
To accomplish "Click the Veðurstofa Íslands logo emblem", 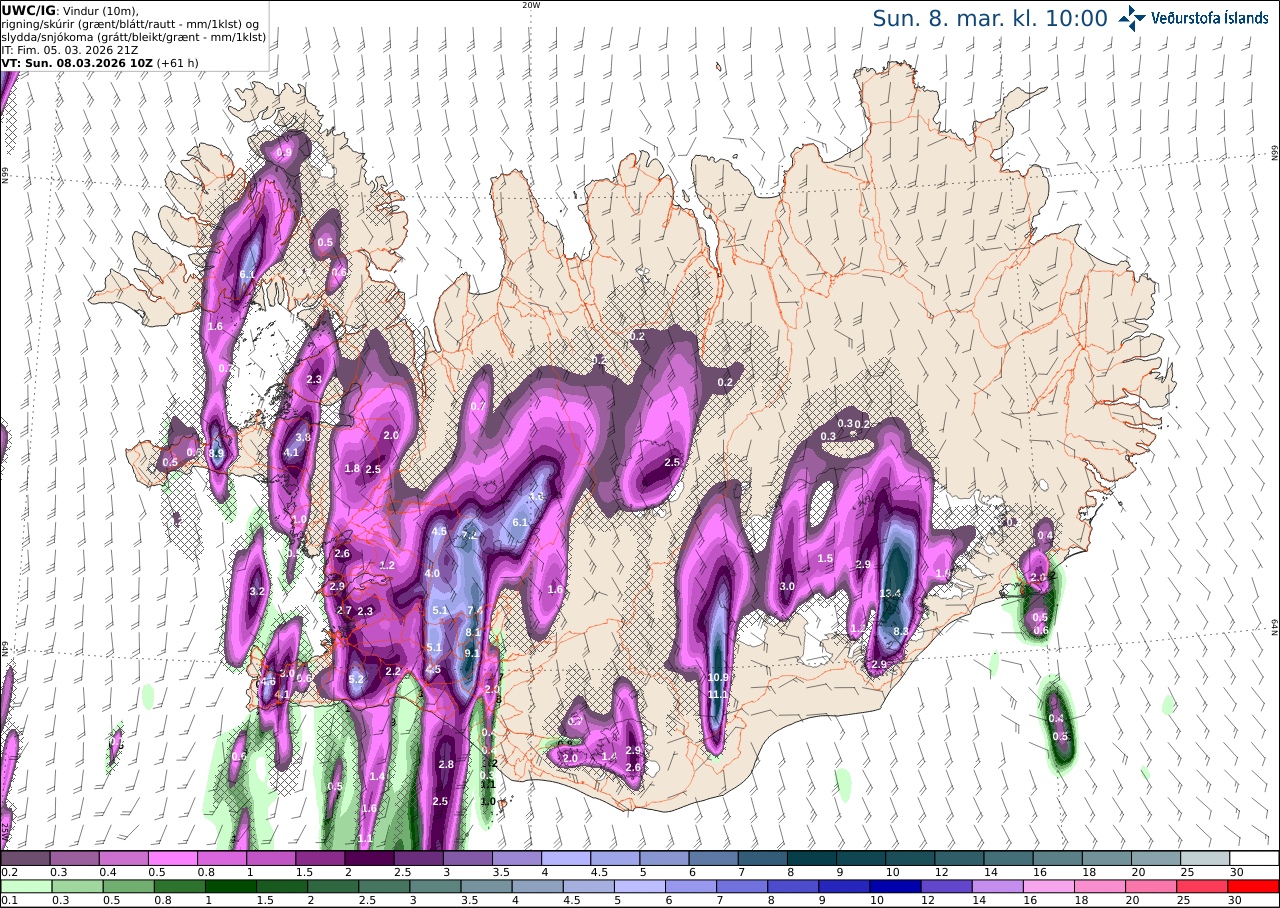I will pyautogui.click(x=1132, y=18).
